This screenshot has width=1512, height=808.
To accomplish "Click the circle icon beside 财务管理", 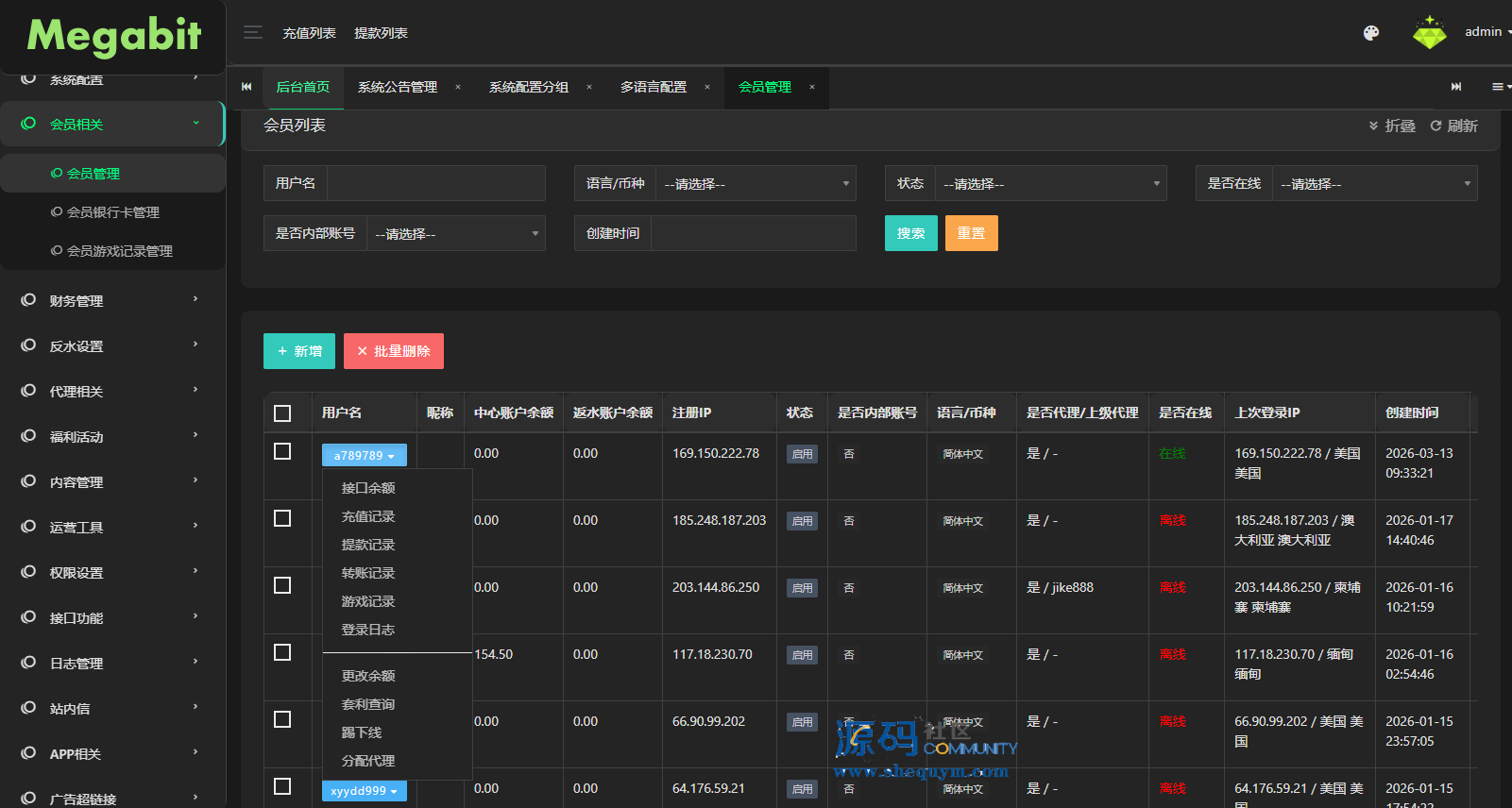I will click(28, 300).
